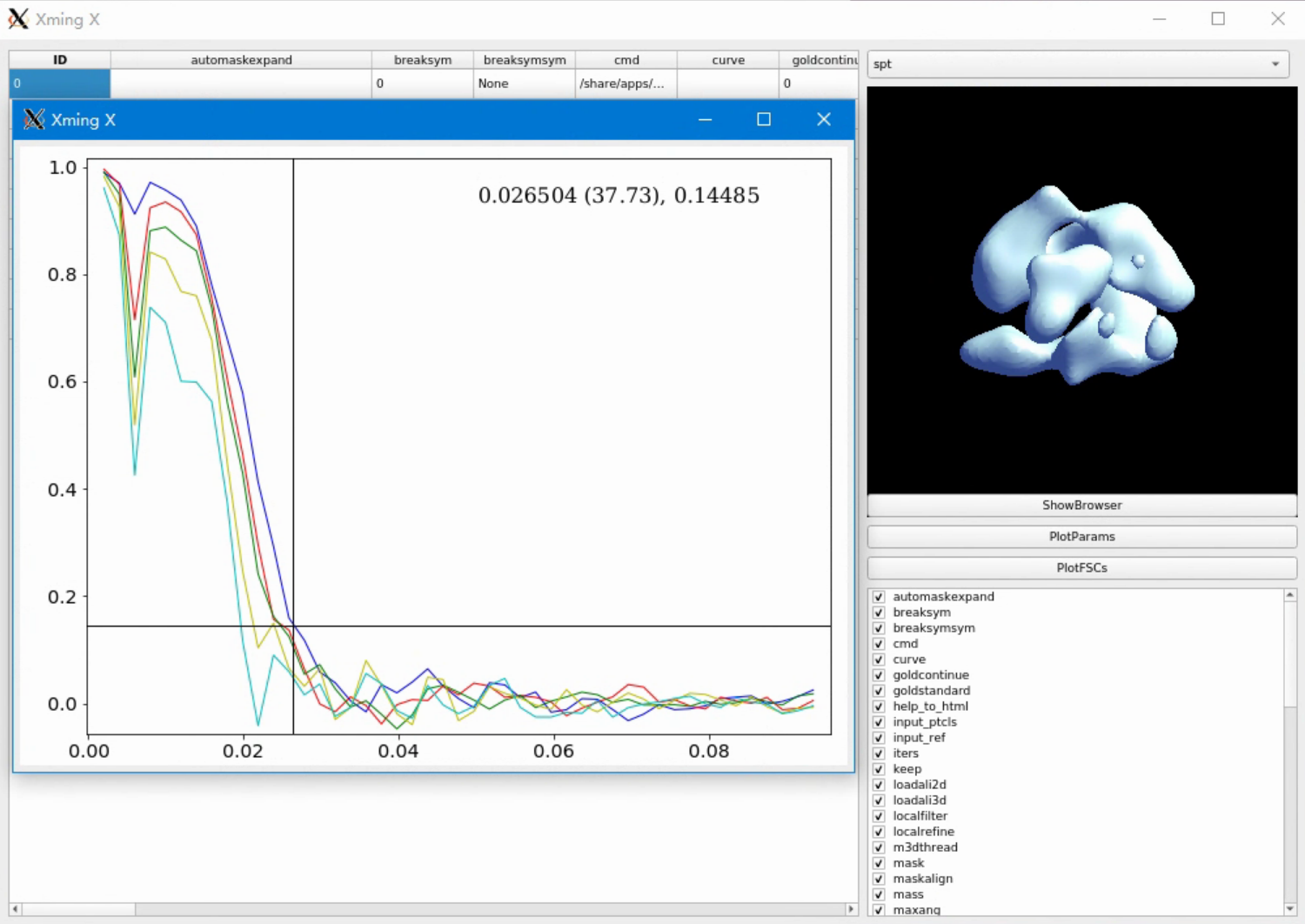The image size is (1305, 924).
Task: Click the vertical scrollbar thumb of parameter list
Action: 1290,653
